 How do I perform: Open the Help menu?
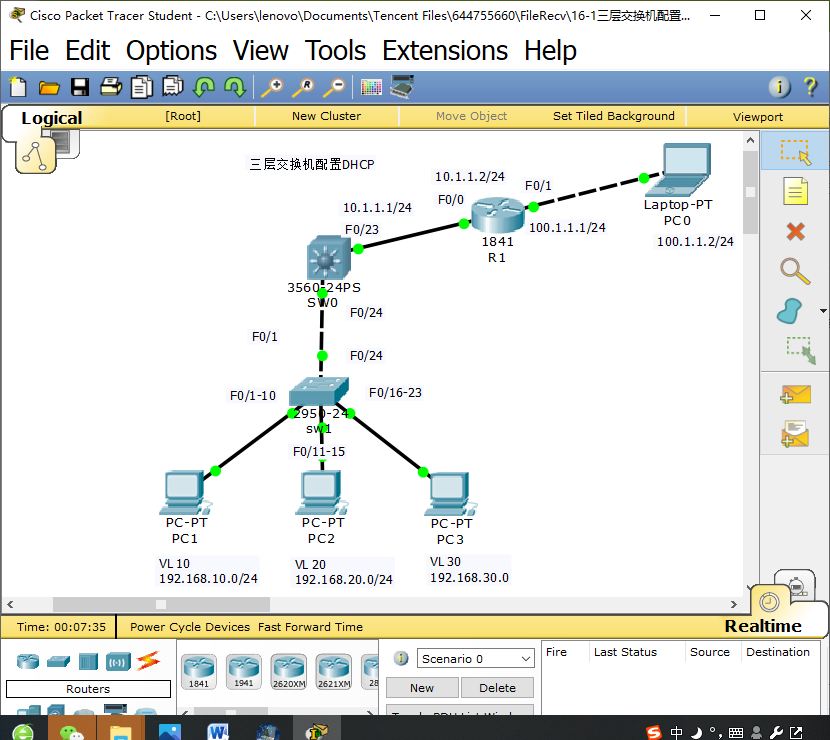tap(551, 51)
